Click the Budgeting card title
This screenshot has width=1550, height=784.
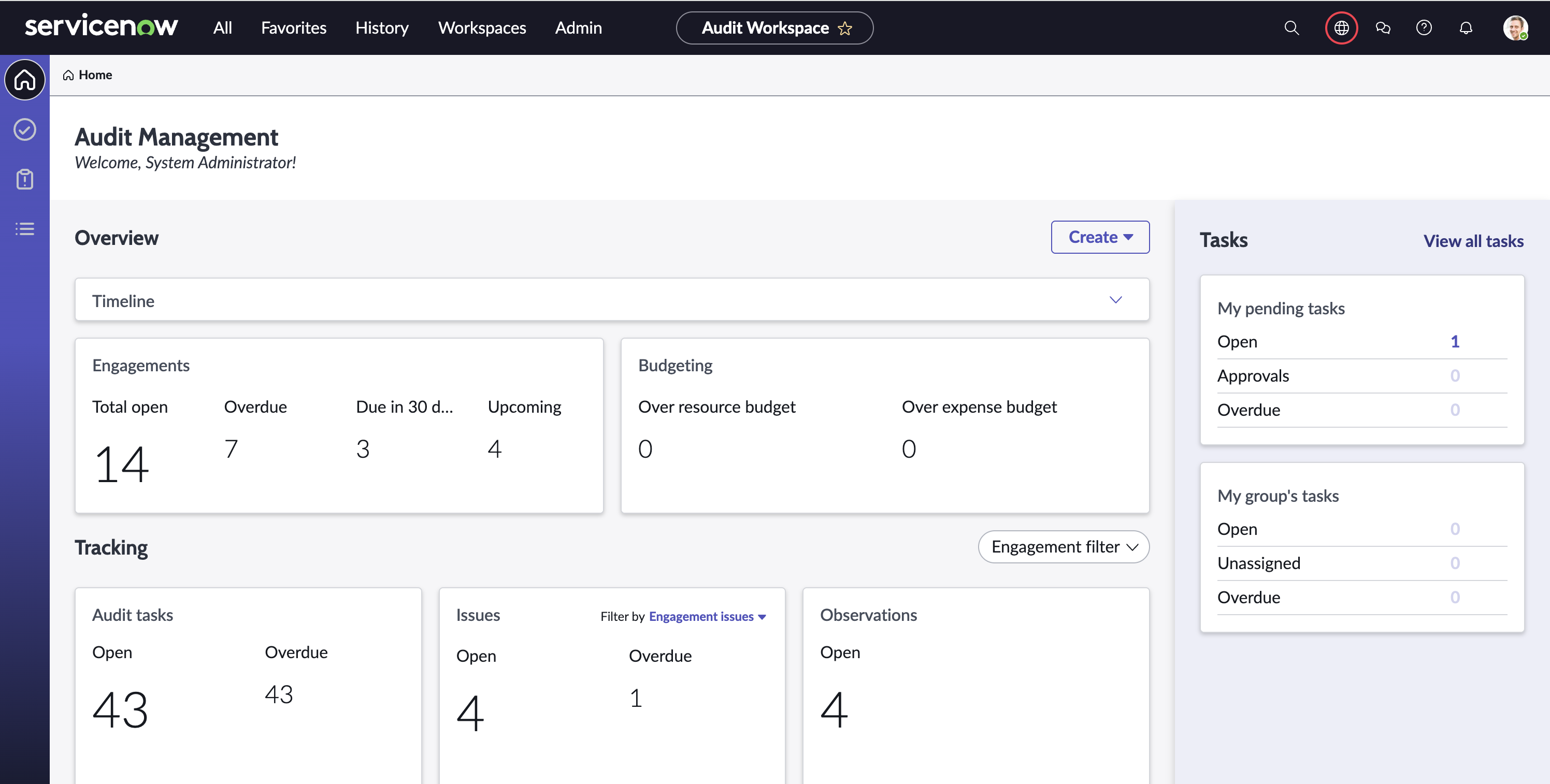pyautogui.click(x=675, y=365)
